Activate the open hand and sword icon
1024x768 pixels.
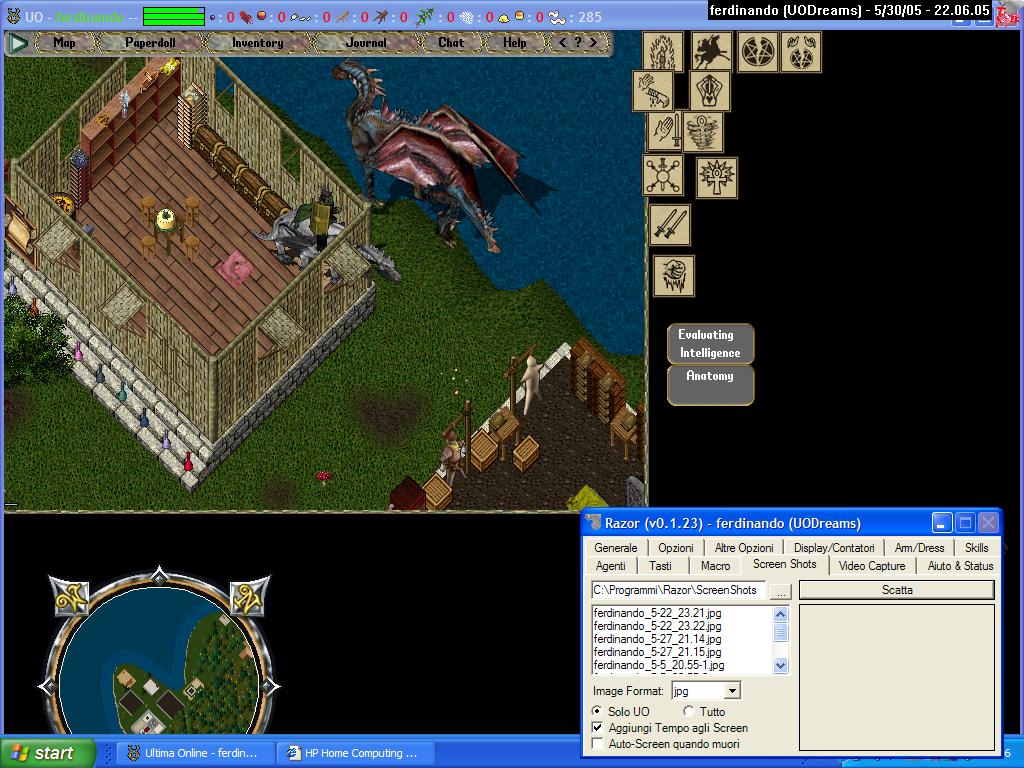[665, 131]
